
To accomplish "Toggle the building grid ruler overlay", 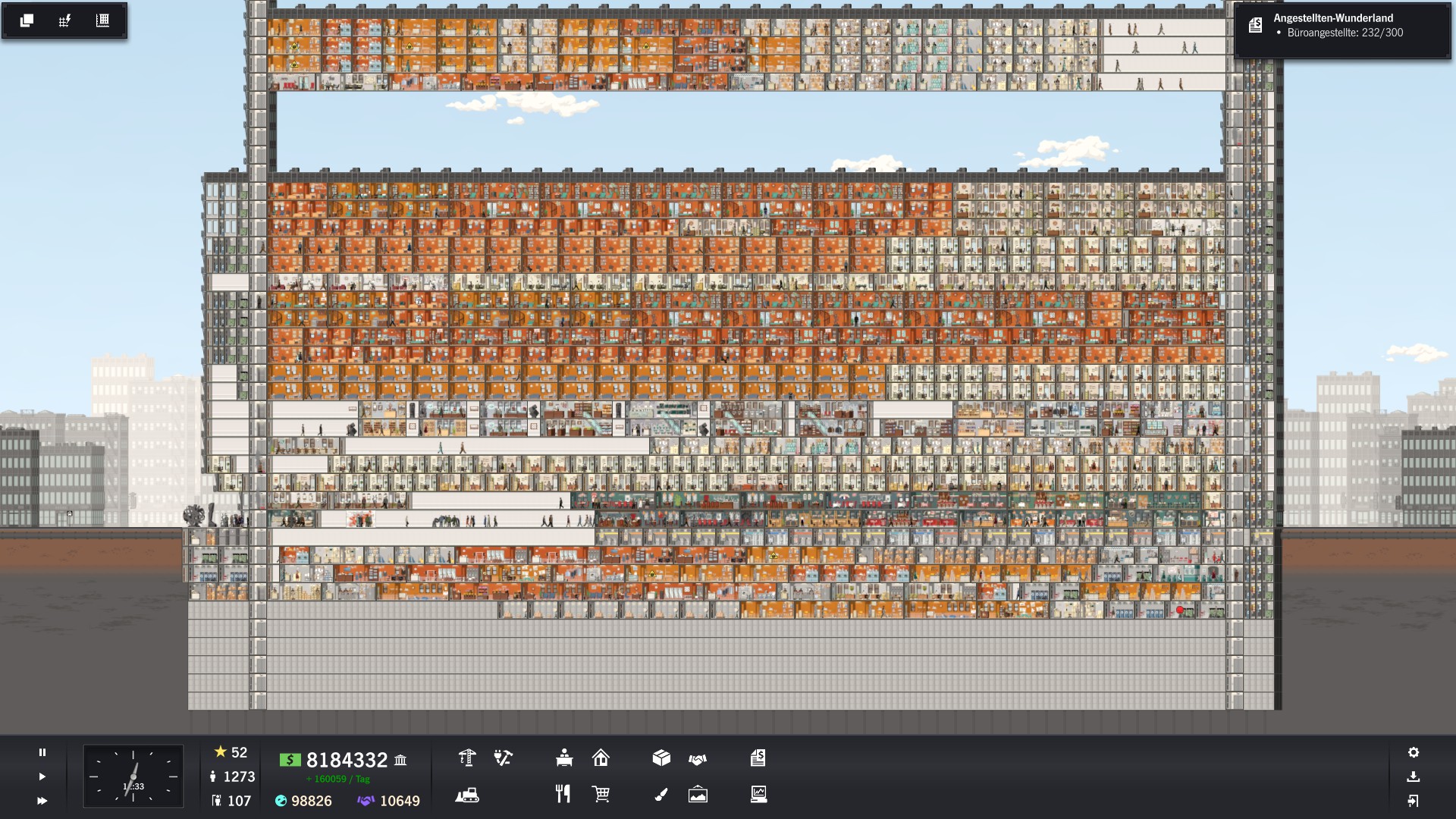I will pyautogui.click(x=102, y=20).
